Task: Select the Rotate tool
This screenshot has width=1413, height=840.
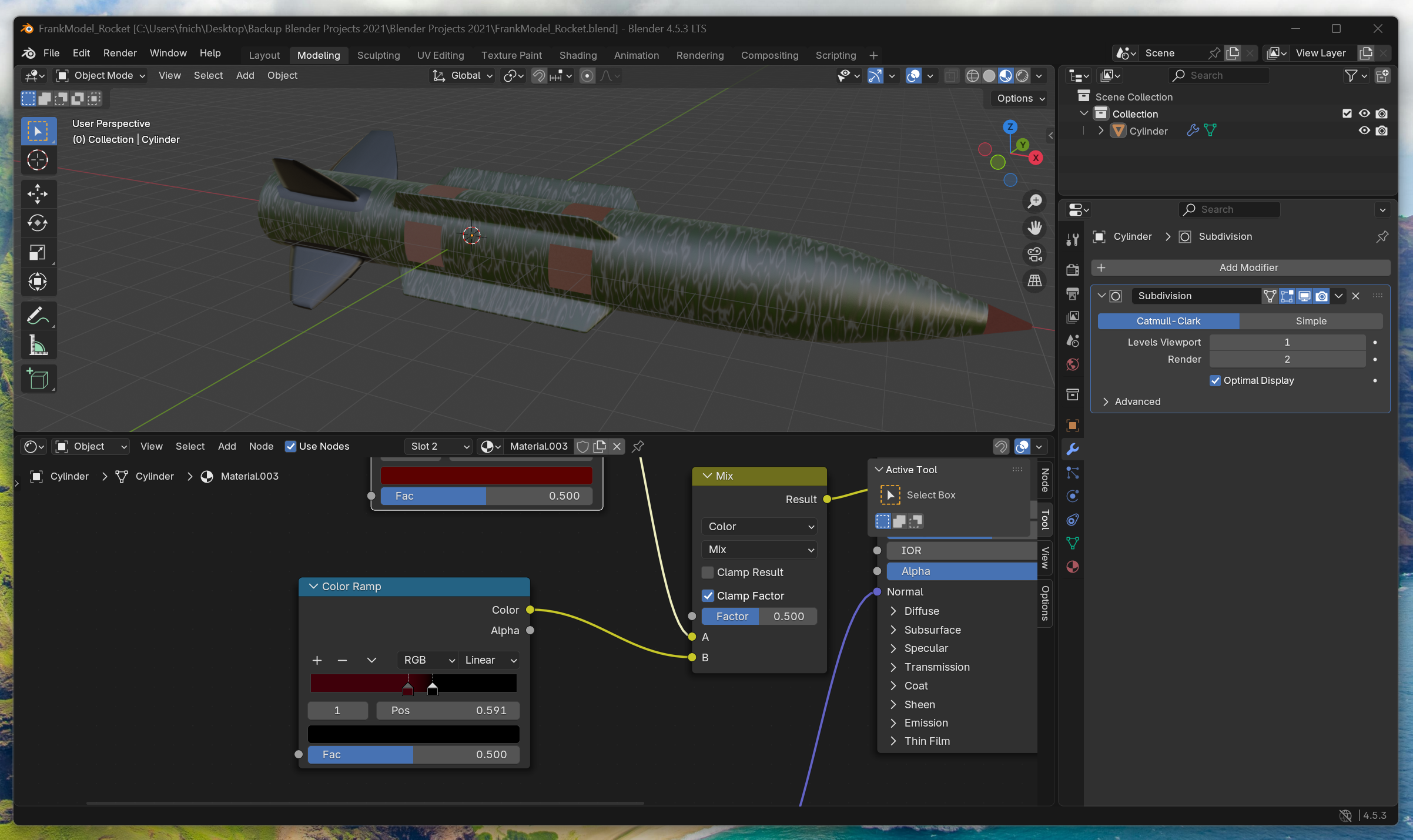Action: [38, 223]
